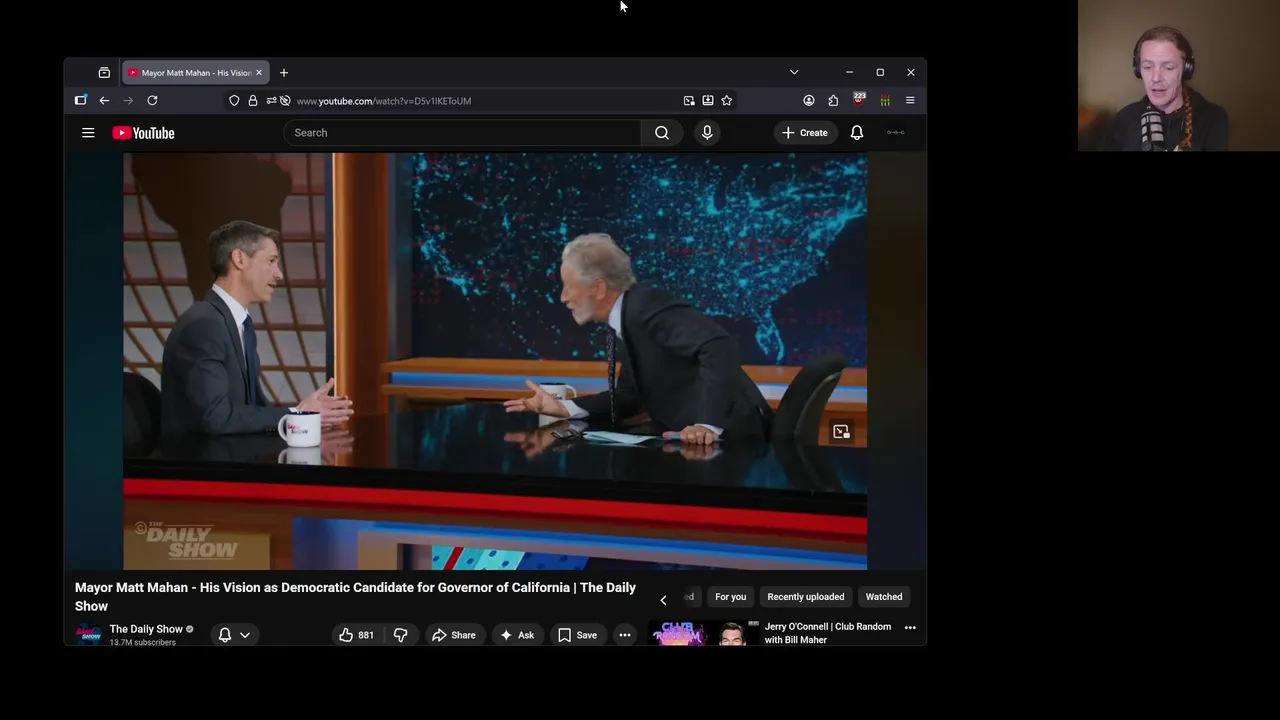Open options for Club Random video

(x=910, y=628)
